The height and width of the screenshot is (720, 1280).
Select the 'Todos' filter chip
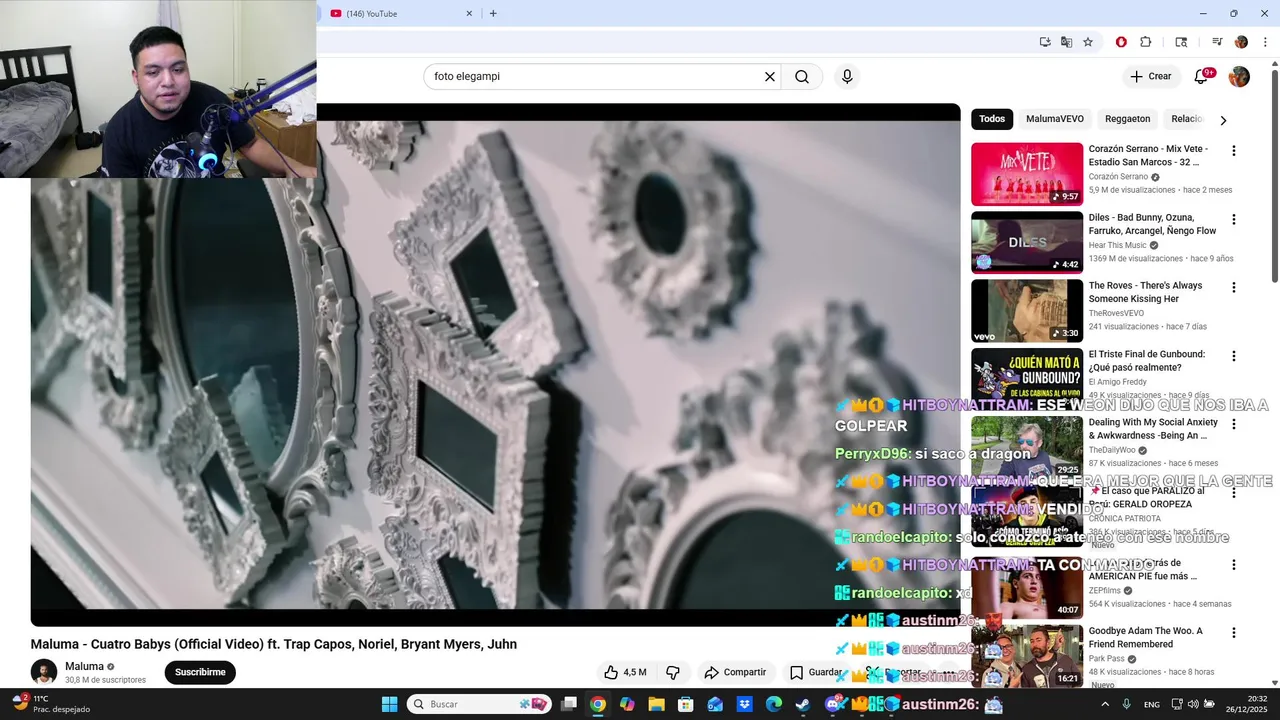(x=992, y=119)
